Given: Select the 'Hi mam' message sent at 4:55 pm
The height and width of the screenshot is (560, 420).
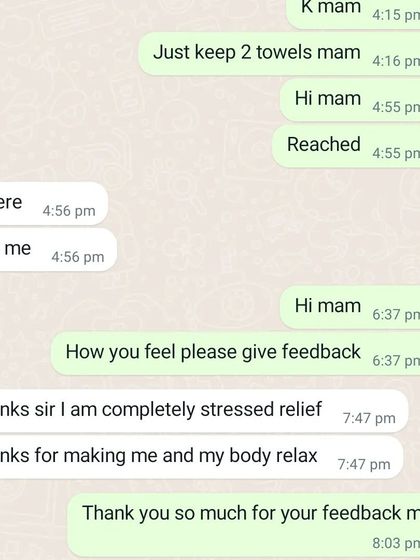Looking at the screenshot, I should 350,100.
